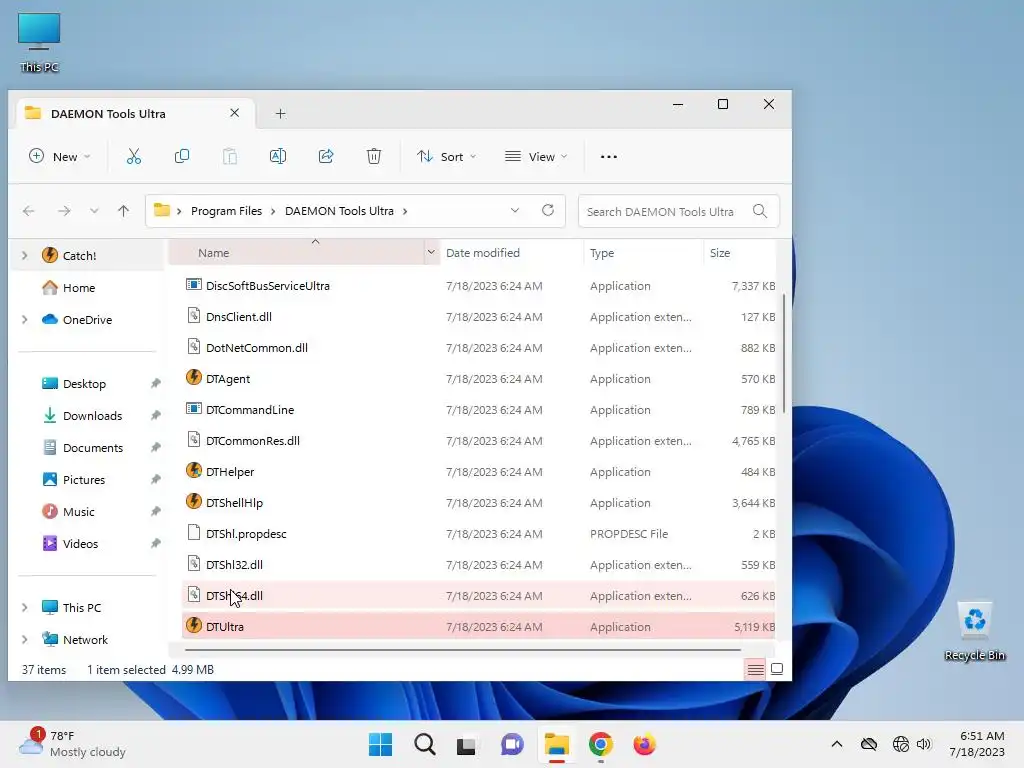Open the clock and date flyout
This screenshot has height=768, width=1024.
pyautogui.click(x=977, y=744)
